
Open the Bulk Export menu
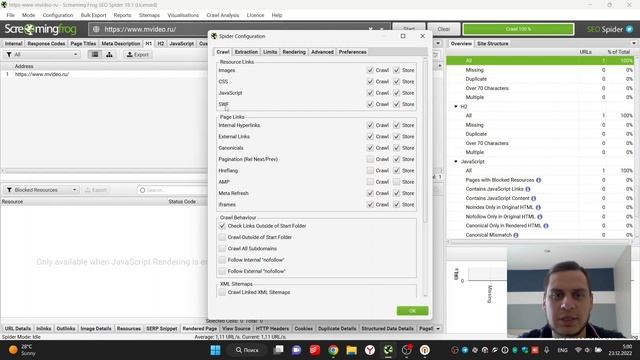(93, 15)
